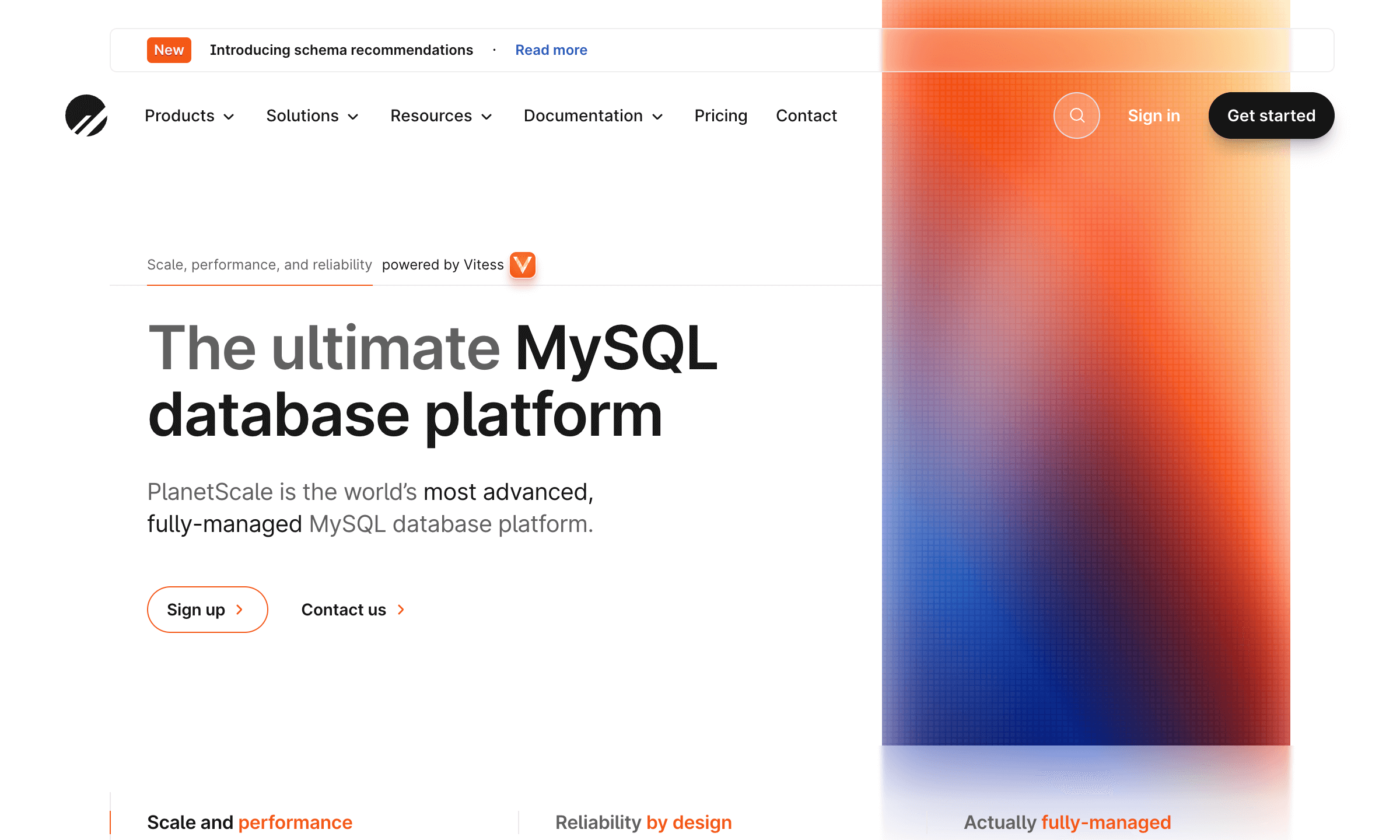
Task: Expand the Resources menu chevron
Action: click(x=487, y=117)
